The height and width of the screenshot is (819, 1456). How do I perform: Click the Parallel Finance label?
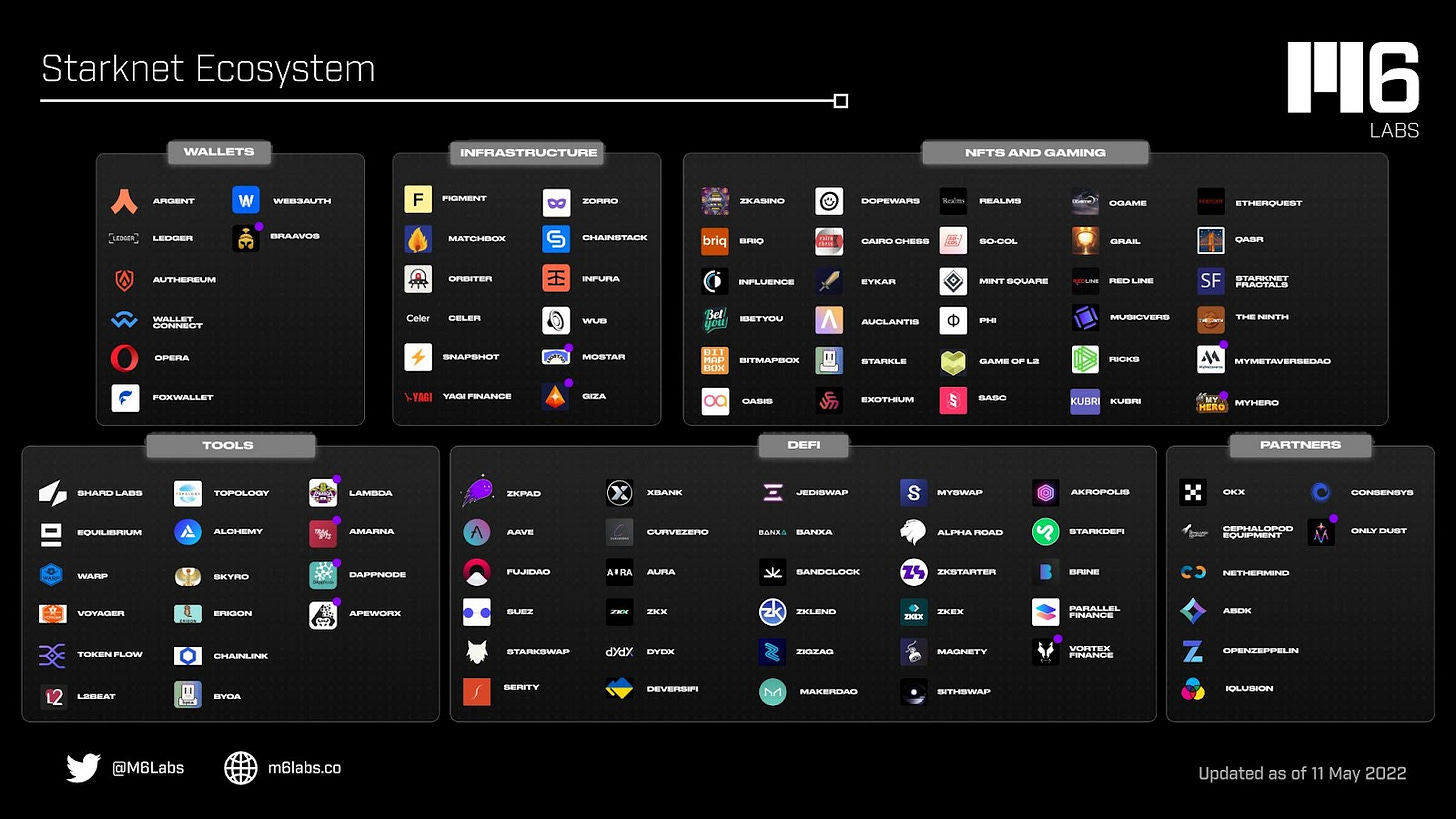1095,611
